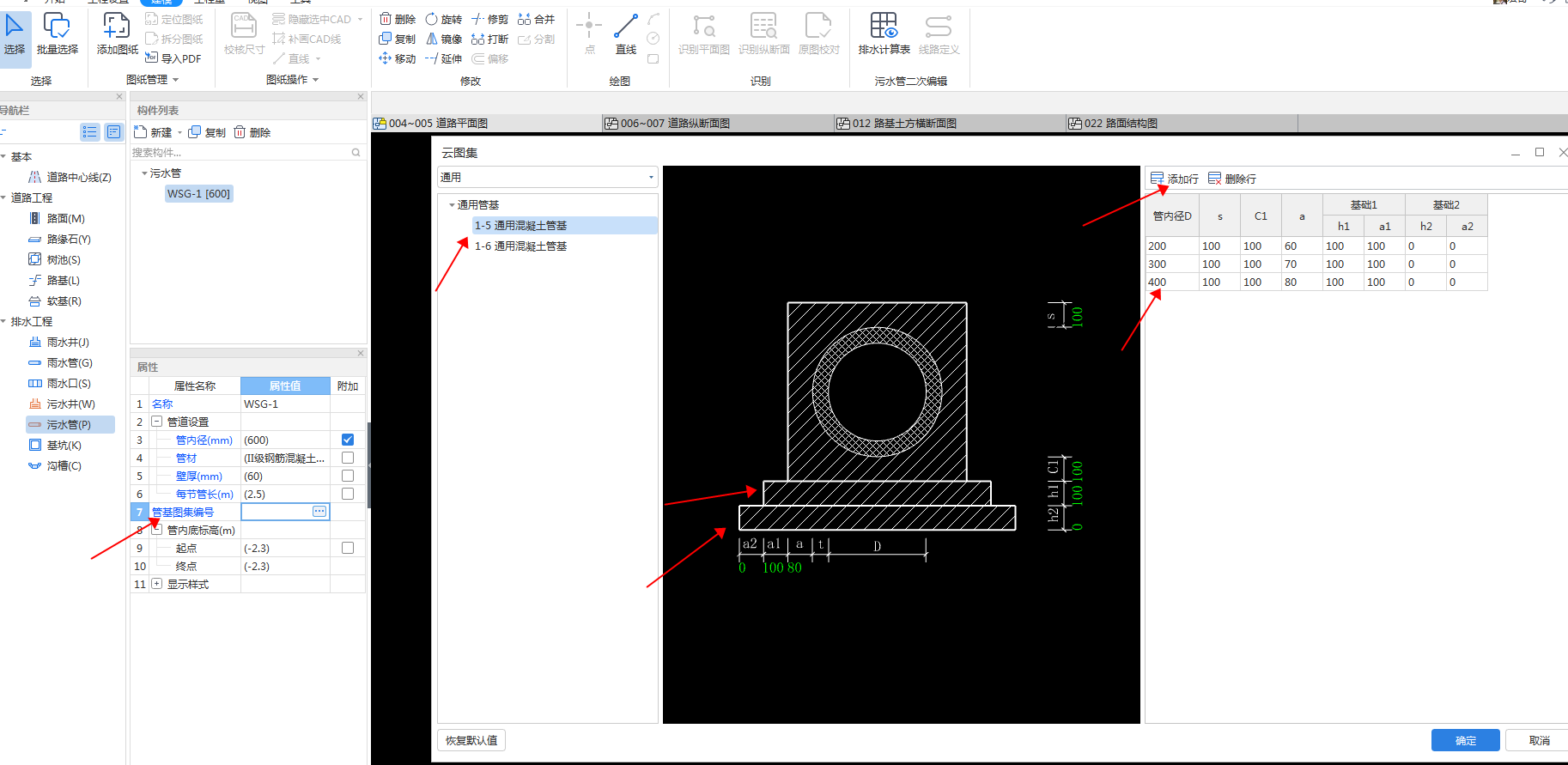Uncheck 管内径(mm) 附加 checkbox

coord(348,440)
